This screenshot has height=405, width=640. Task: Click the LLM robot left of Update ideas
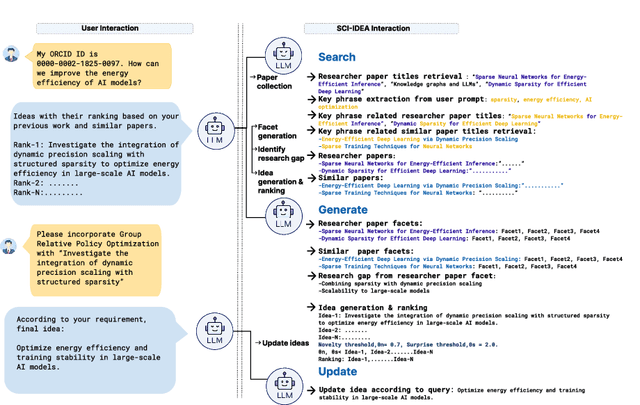(214, 328)
